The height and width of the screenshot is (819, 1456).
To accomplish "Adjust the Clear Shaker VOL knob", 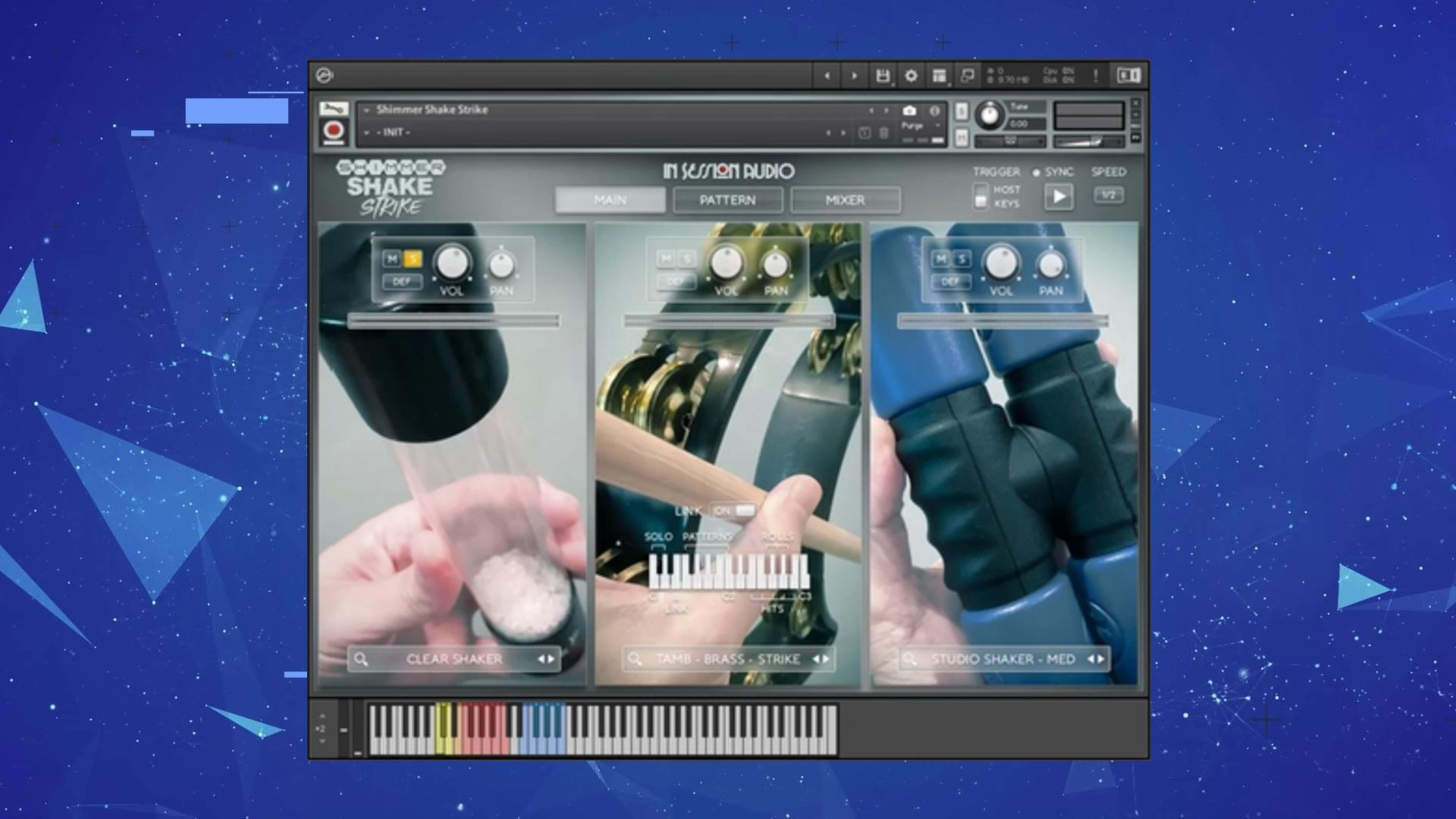I will pos(452,263).
